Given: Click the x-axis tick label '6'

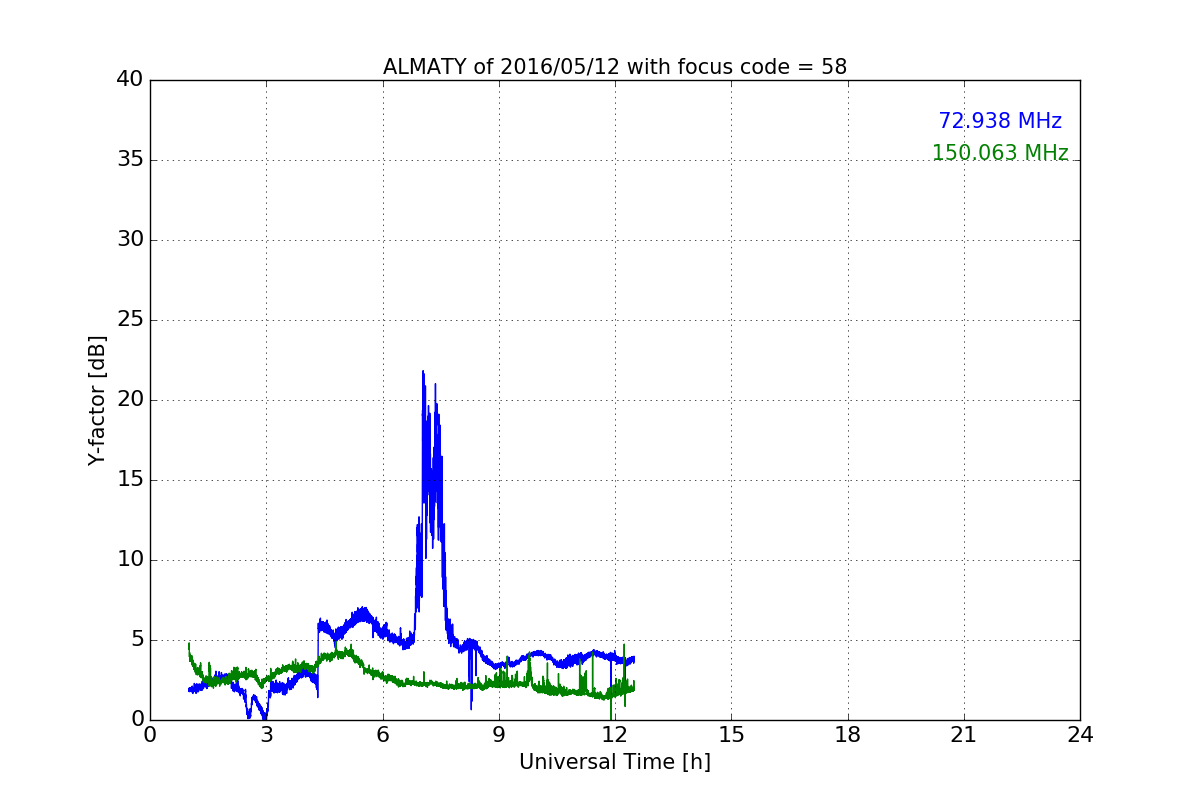Looking at the screenshot, I should tap(383, 735).
